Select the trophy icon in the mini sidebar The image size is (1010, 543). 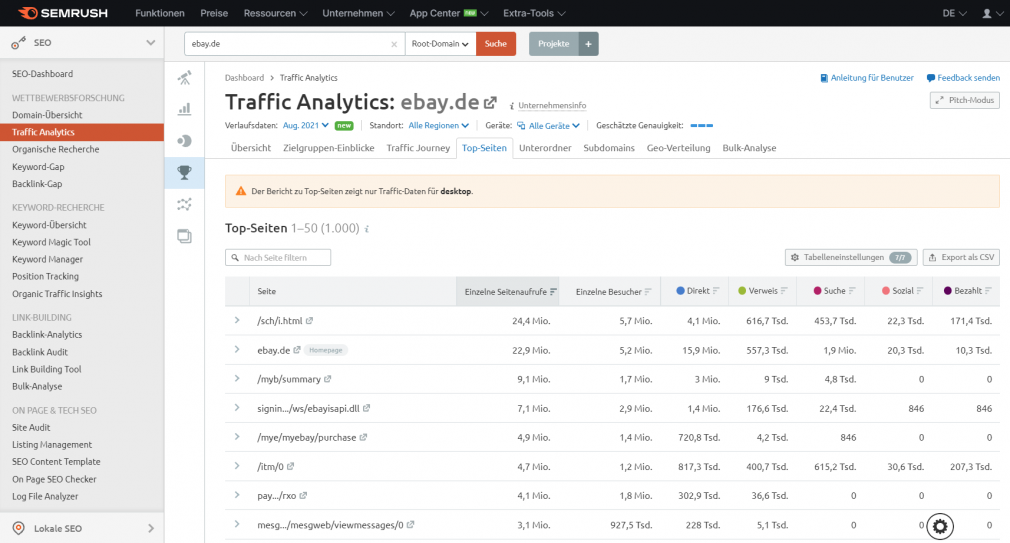(185, 172)
